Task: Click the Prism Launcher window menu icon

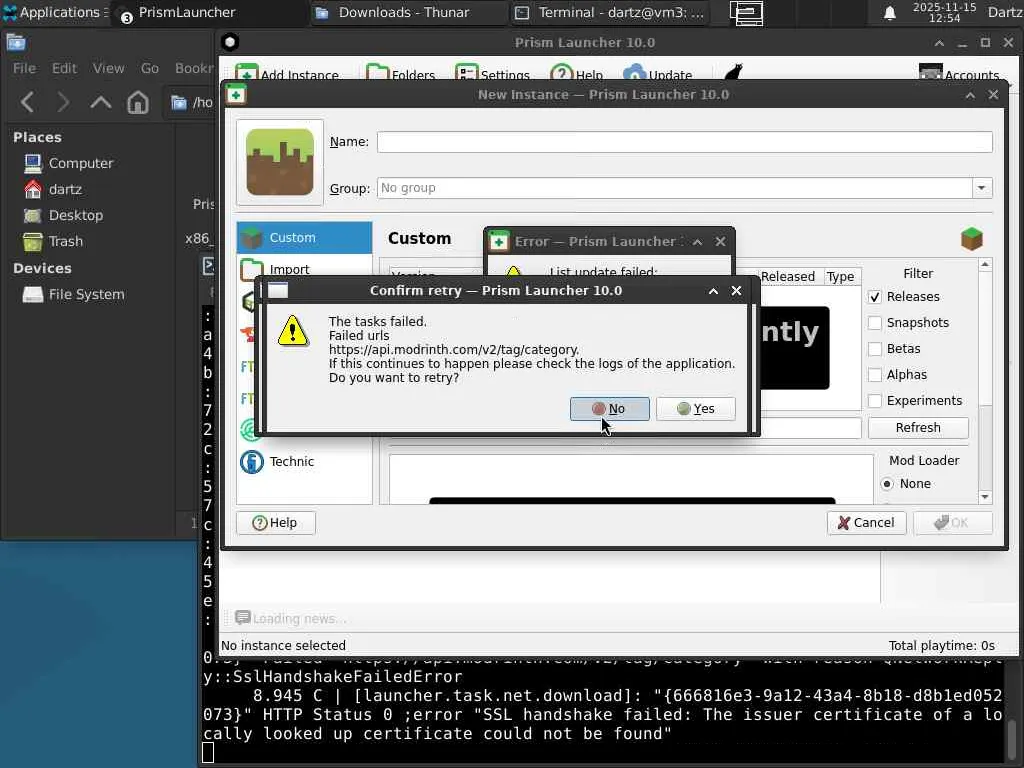Action: [x=230, y=42]
